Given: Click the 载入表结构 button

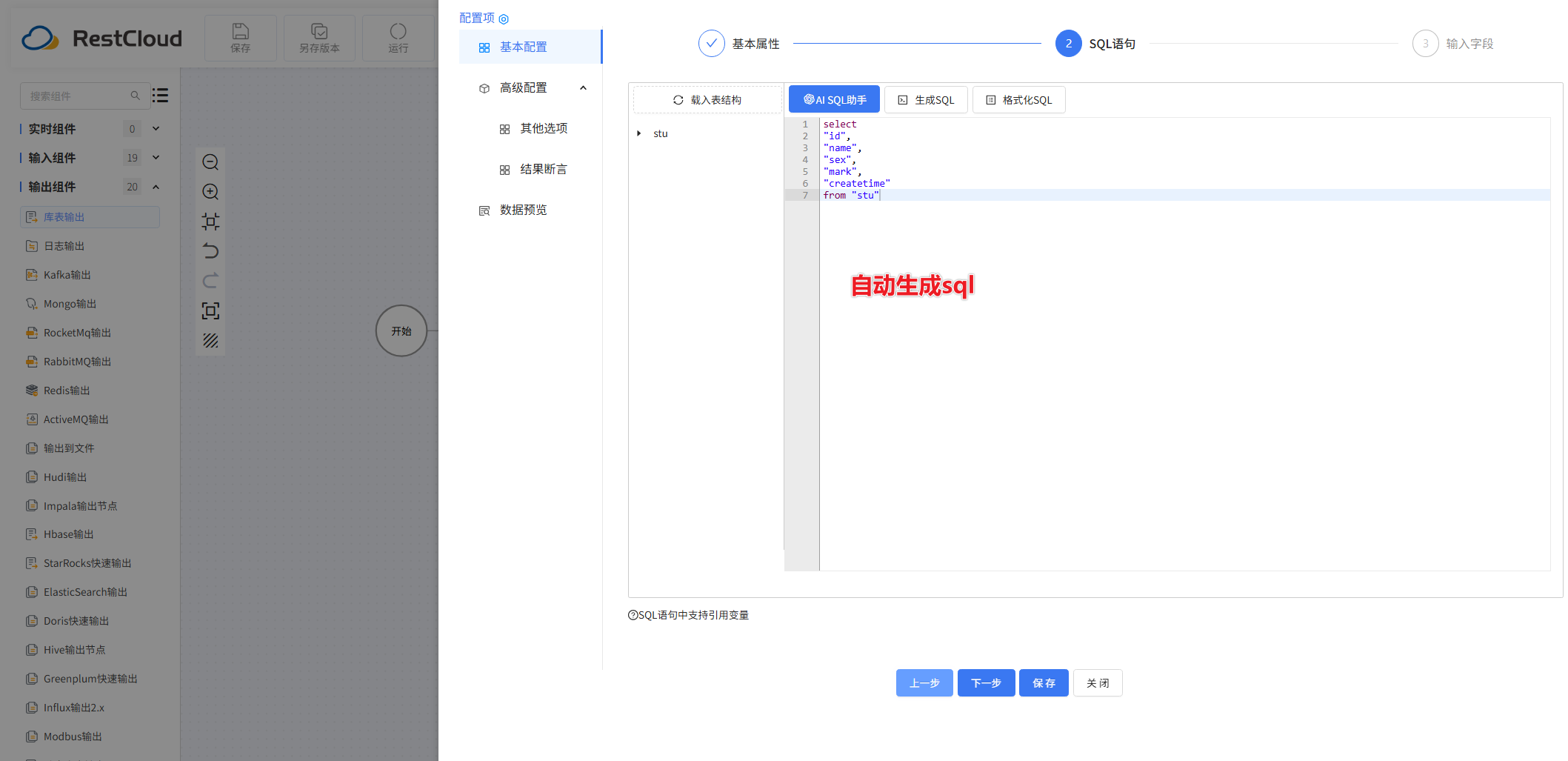Looking at the screenshot, I should [x=707, y=99].
